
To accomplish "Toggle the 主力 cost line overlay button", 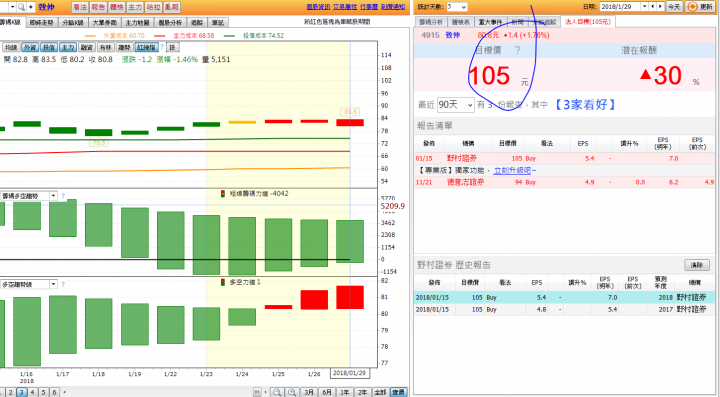I will [68, 47].
